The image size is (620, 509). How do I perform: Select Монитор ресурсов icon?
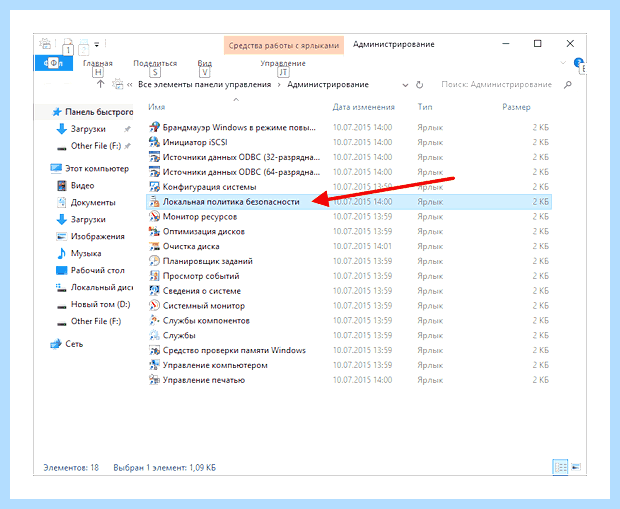(154, 216)
